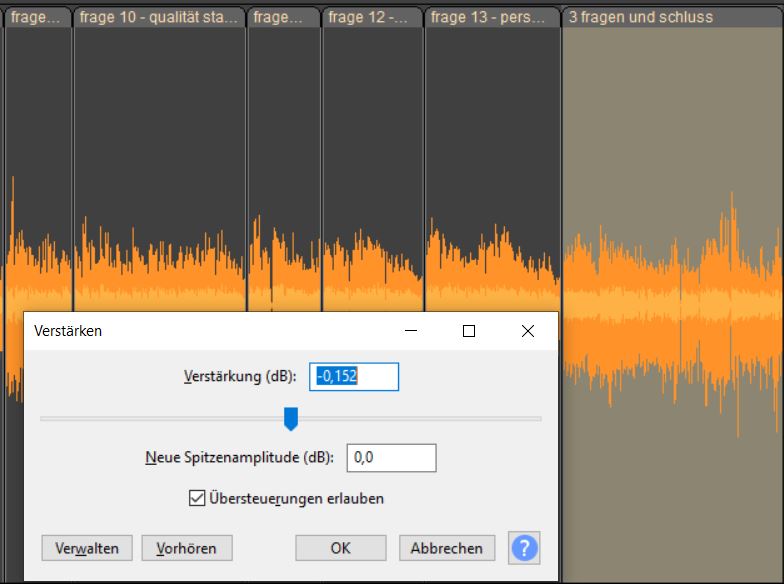Confirm amplification with OK

point(340,548)
